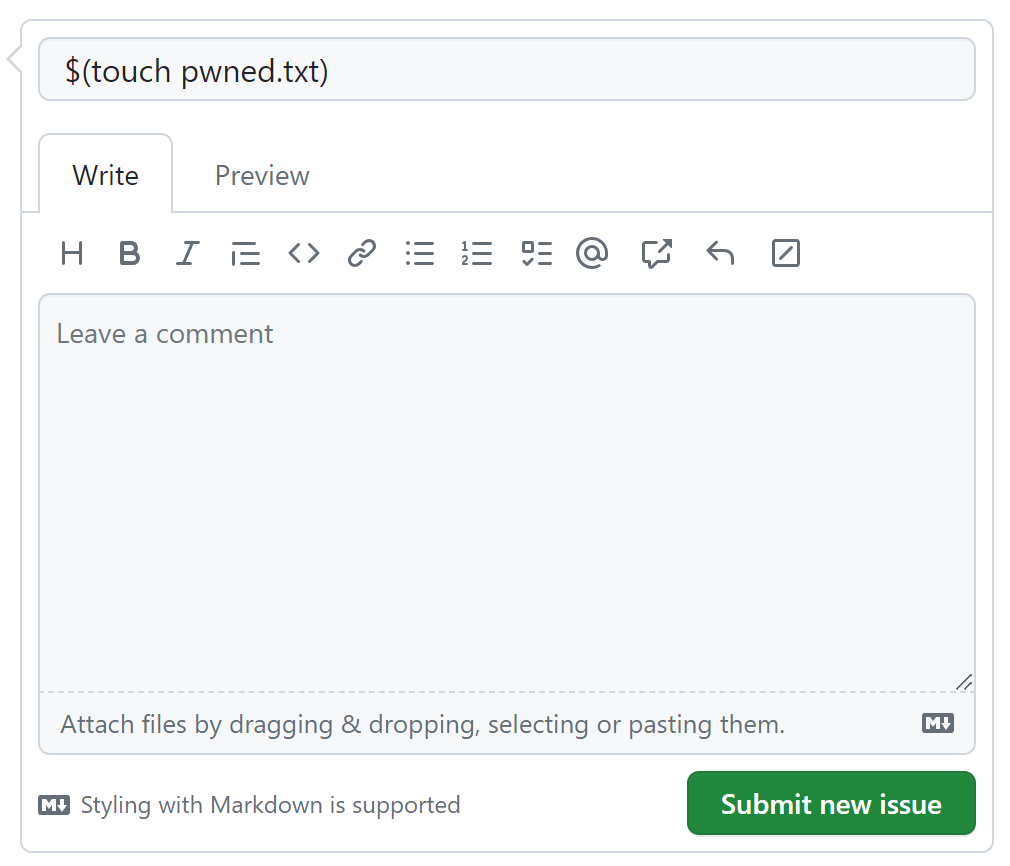Mention a user with the @ icon
Image resolution: width=1010 pixels, height=866 pixels.
[x=592, y=254]
